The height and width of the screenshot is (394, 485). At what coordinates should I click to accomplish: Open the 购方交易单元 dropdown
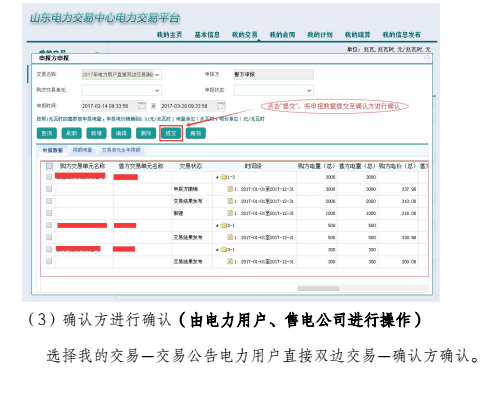(121, 90)
